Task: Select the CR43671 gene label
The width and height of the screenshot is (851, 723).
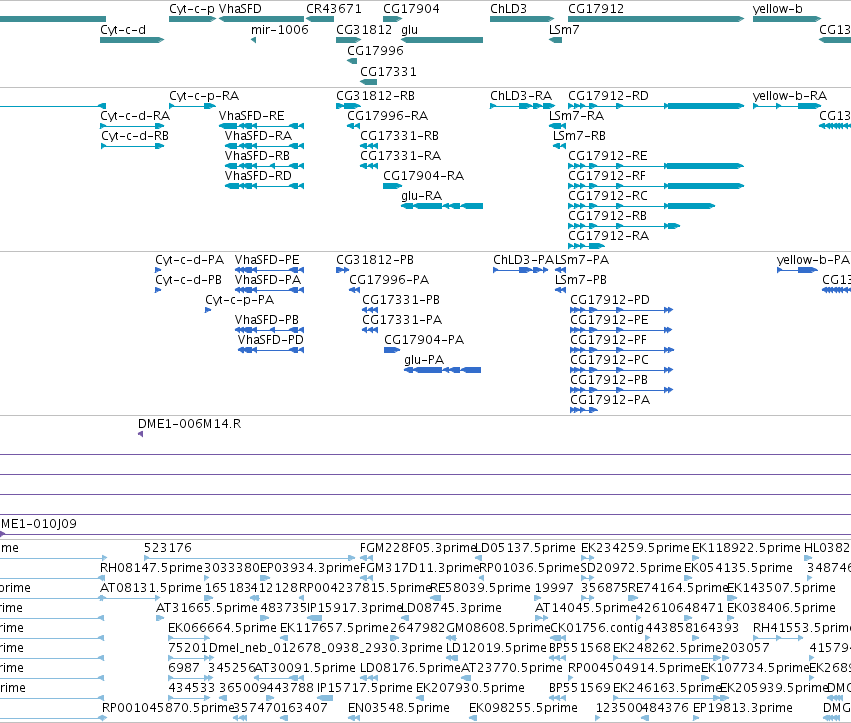Action: (x=334, y=9)
